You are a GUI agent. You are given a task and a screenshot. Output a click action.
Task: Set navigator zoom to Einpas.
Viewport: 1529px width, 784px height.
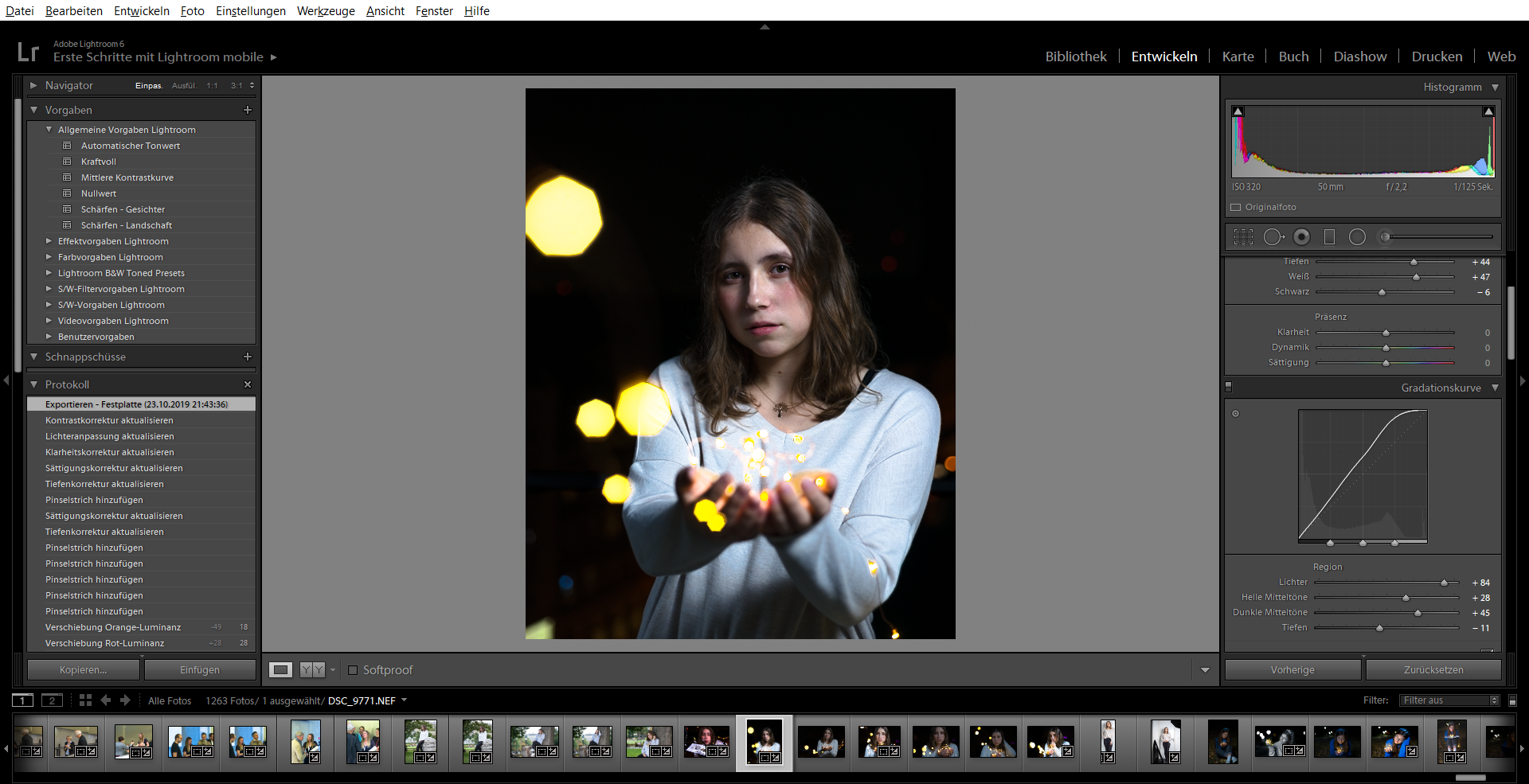click(x=148, y=85)
